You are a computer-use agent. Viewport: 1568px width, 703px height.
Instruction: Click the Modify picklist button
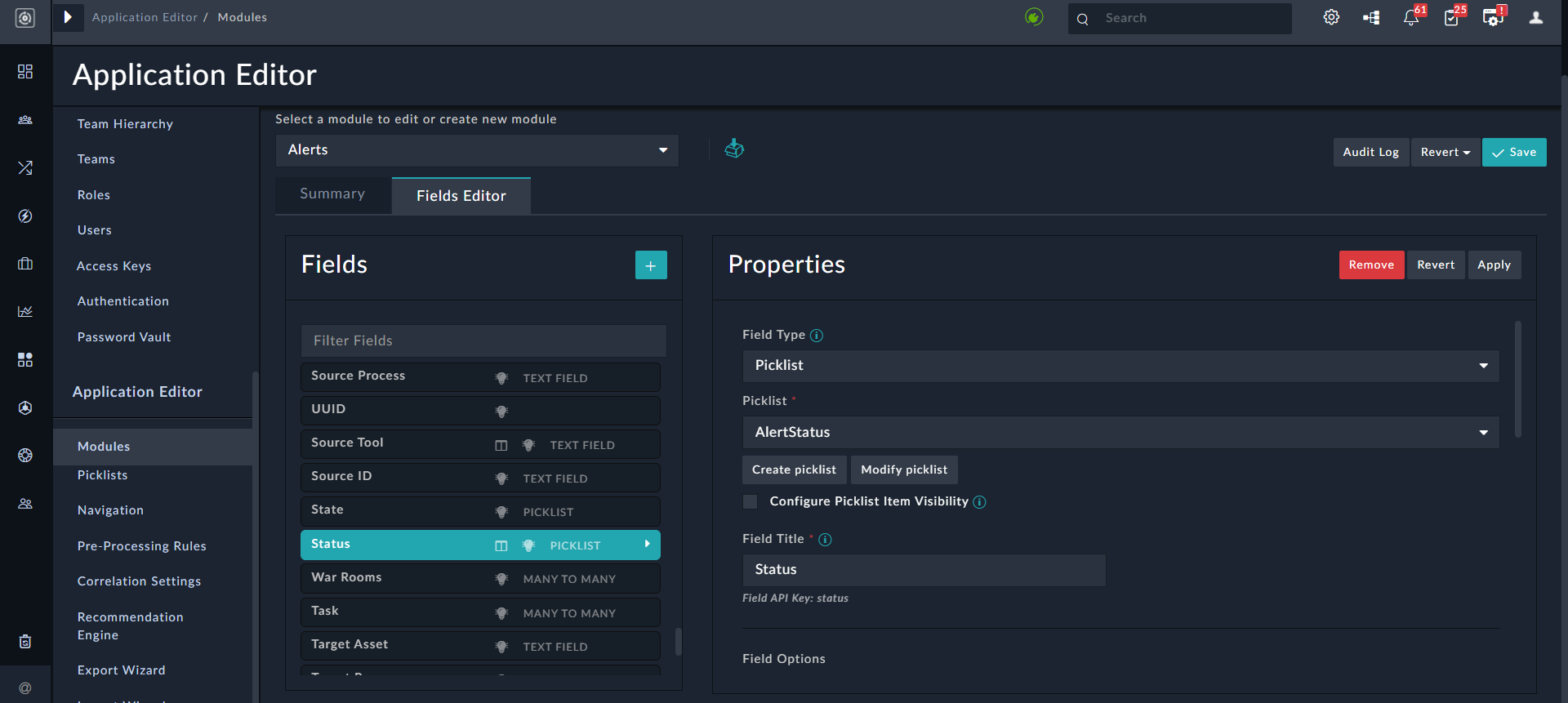click(904, 470)
